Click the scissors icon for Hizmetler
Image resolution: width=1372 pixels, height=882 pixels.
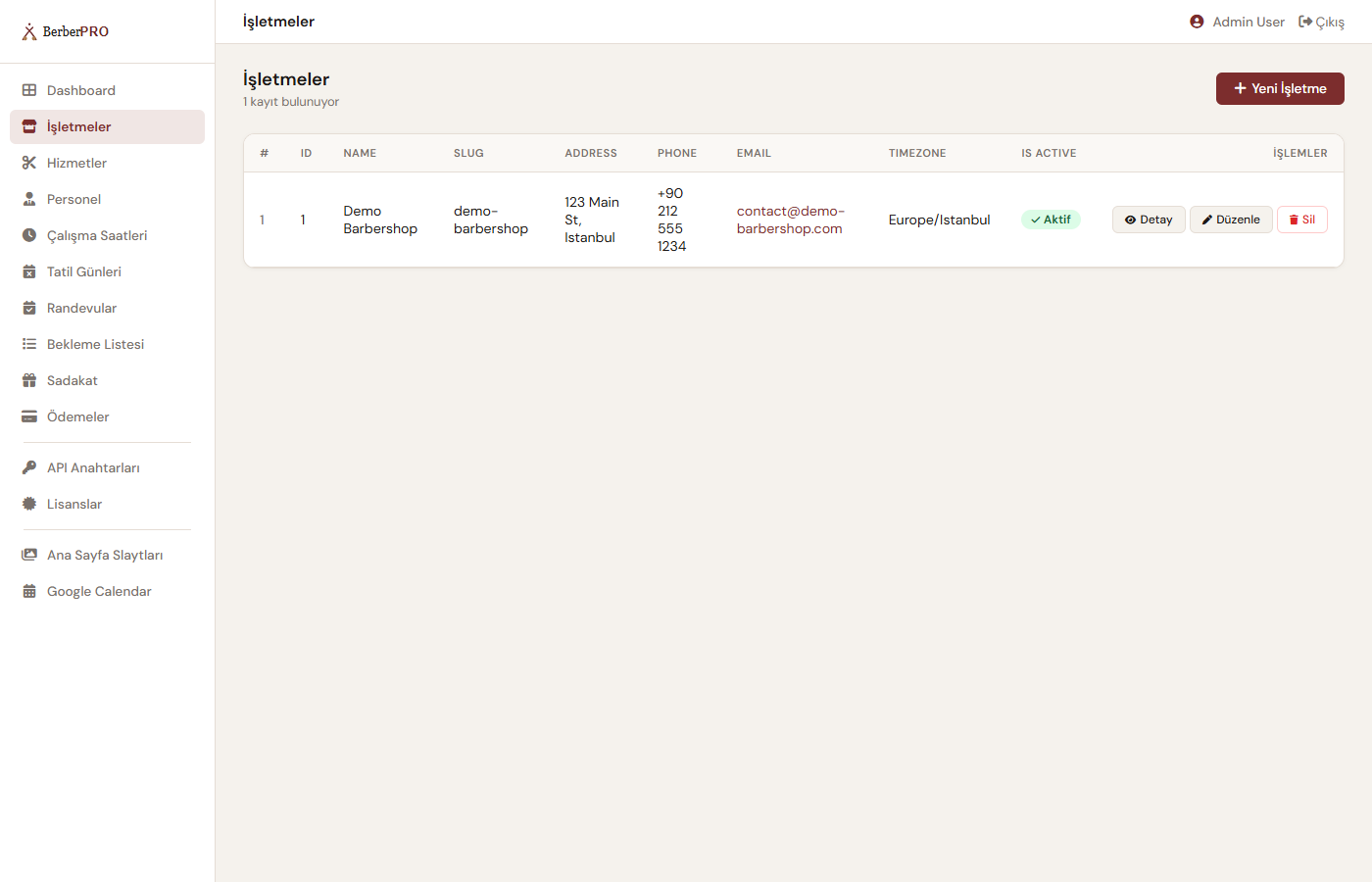coord(29,163)
